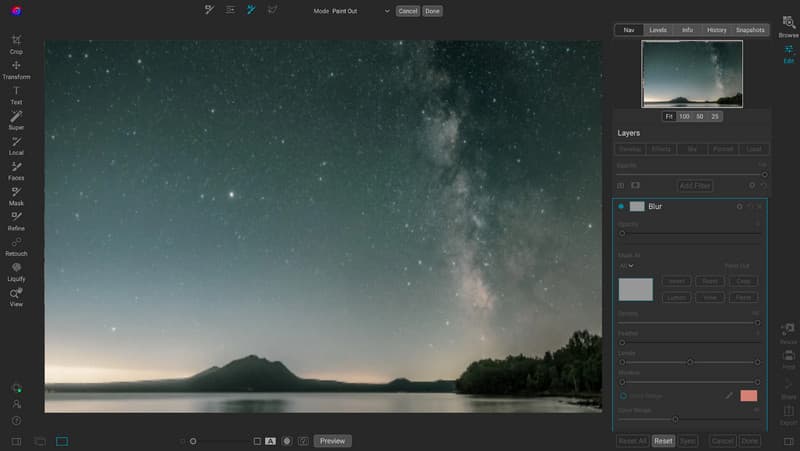Image resolution: width=800 pixels, height=451 pixels.
Task: Click the eyedropper next to Color Range
Action: [729, 395]
